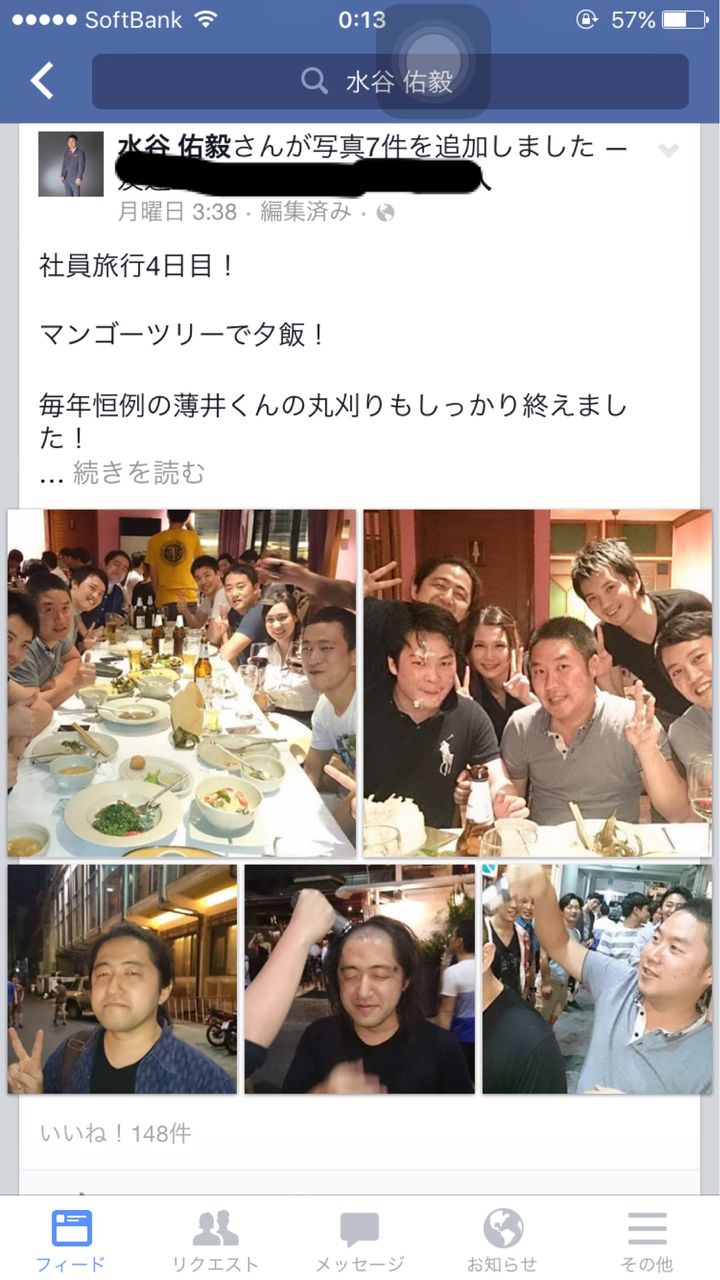720x1280 pixels.
Task: Tap the public globe privacy icon
Action: 386,213
